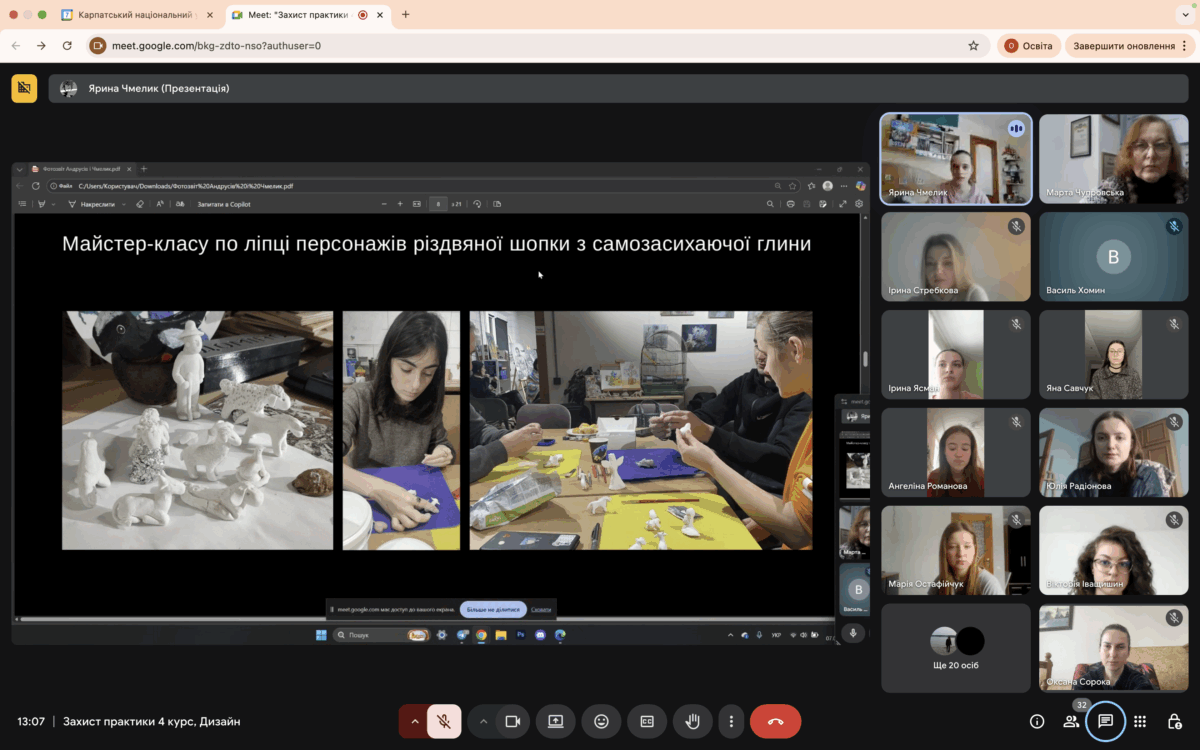The width and height of the screenshot is (1200, 750).
Task: Click the meet.google.com address bar
Action: pyautogui.click(x=500, y=46)
